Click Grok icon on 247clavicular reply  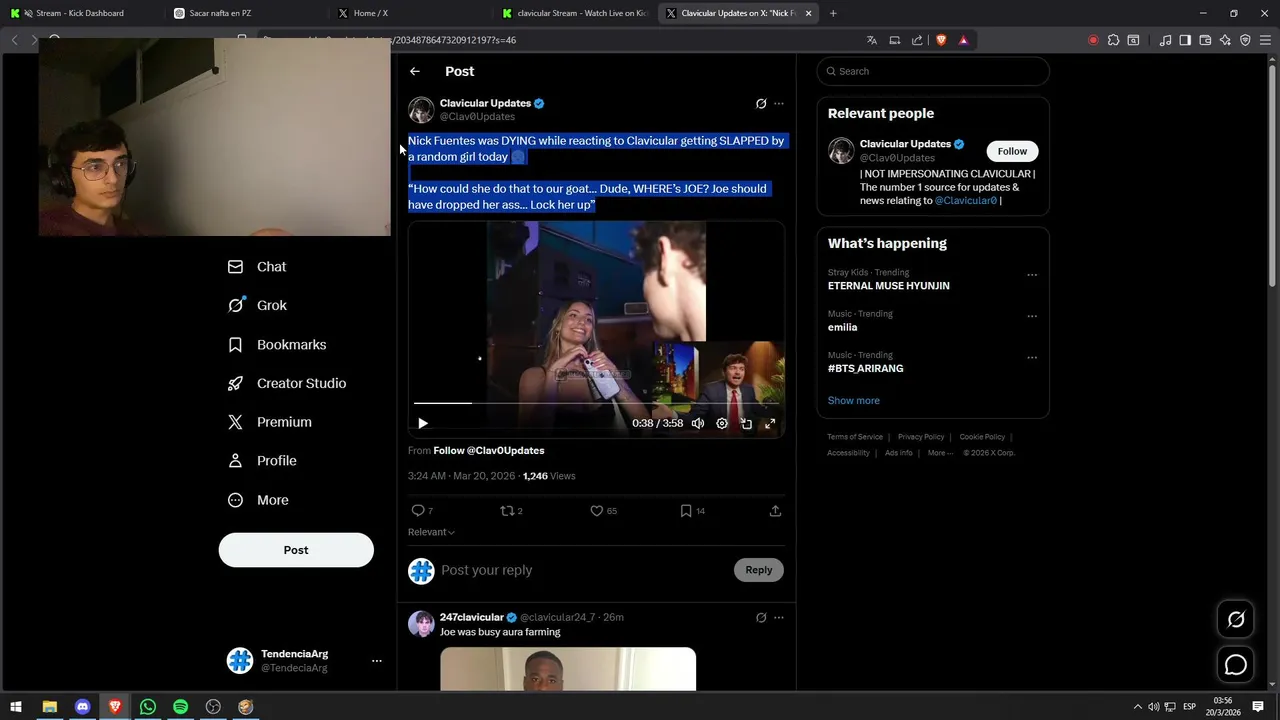pyautogui.click(x=761, y=617)
